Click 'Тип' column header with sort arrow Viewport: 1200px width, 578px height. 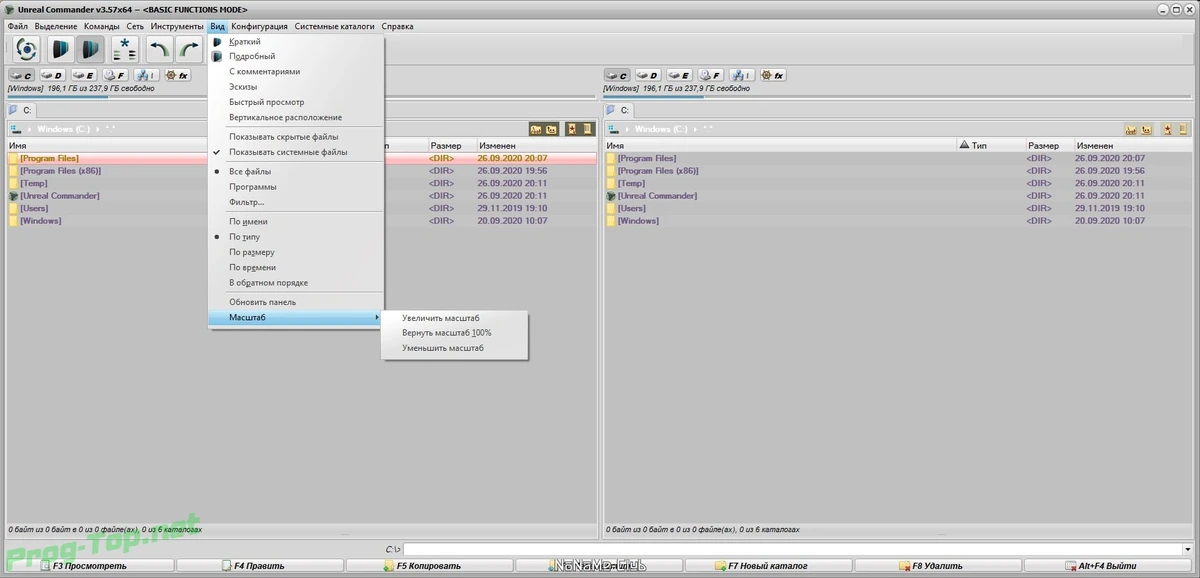[990, 146]
